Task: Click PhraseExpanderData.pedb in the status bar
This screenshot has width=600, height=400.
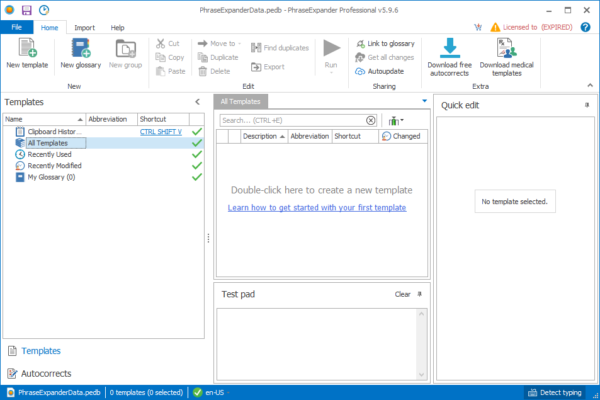Action: (54, 392)
